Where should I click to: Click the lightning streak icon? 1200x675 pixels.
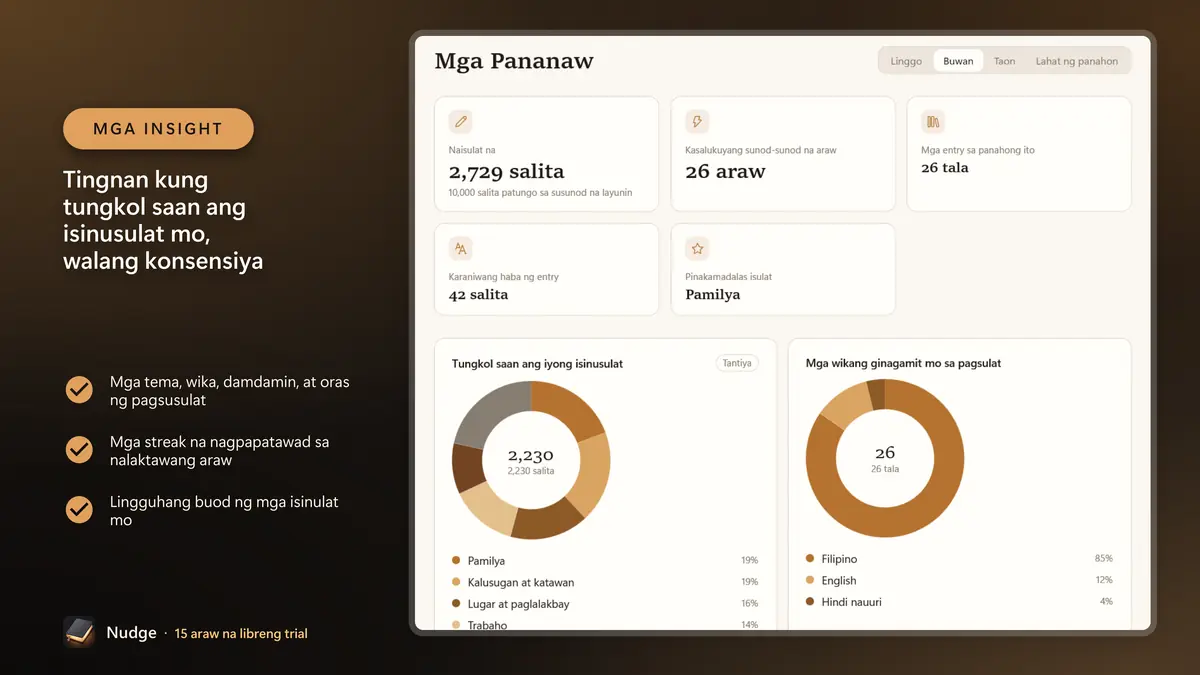[x=697, y=122]
